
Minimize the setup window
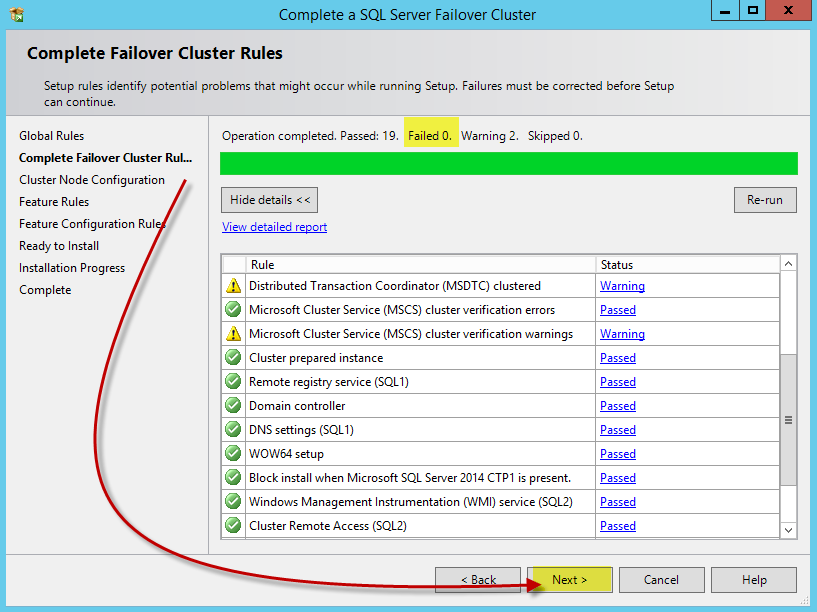pyautogui.click(x=725, y=10)
